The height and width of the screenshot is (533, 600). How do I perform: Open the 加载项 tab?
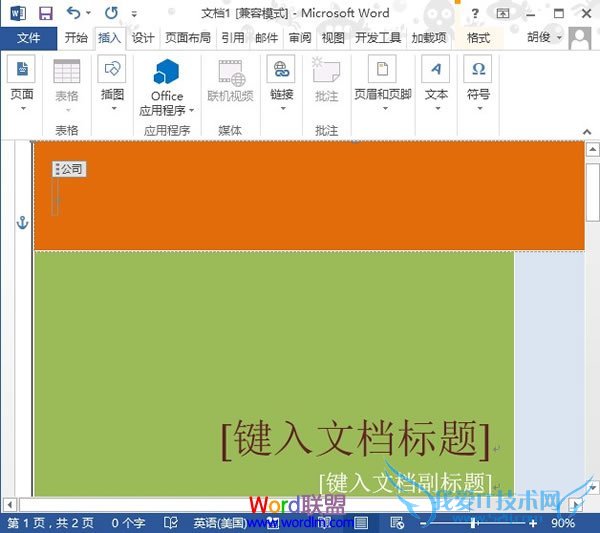(x=429, y=38)
